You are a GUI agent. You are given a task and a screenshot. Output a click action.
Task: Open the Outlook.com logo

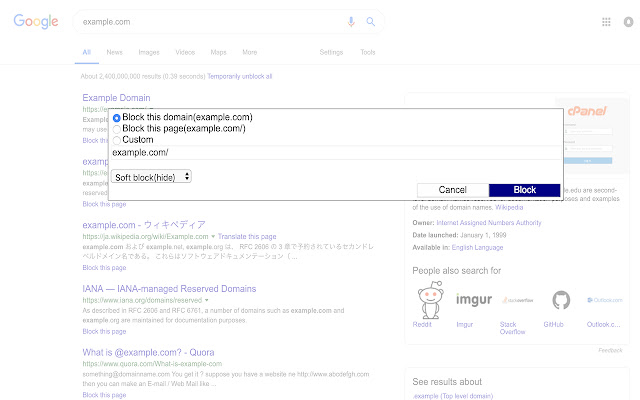point(605,300)
